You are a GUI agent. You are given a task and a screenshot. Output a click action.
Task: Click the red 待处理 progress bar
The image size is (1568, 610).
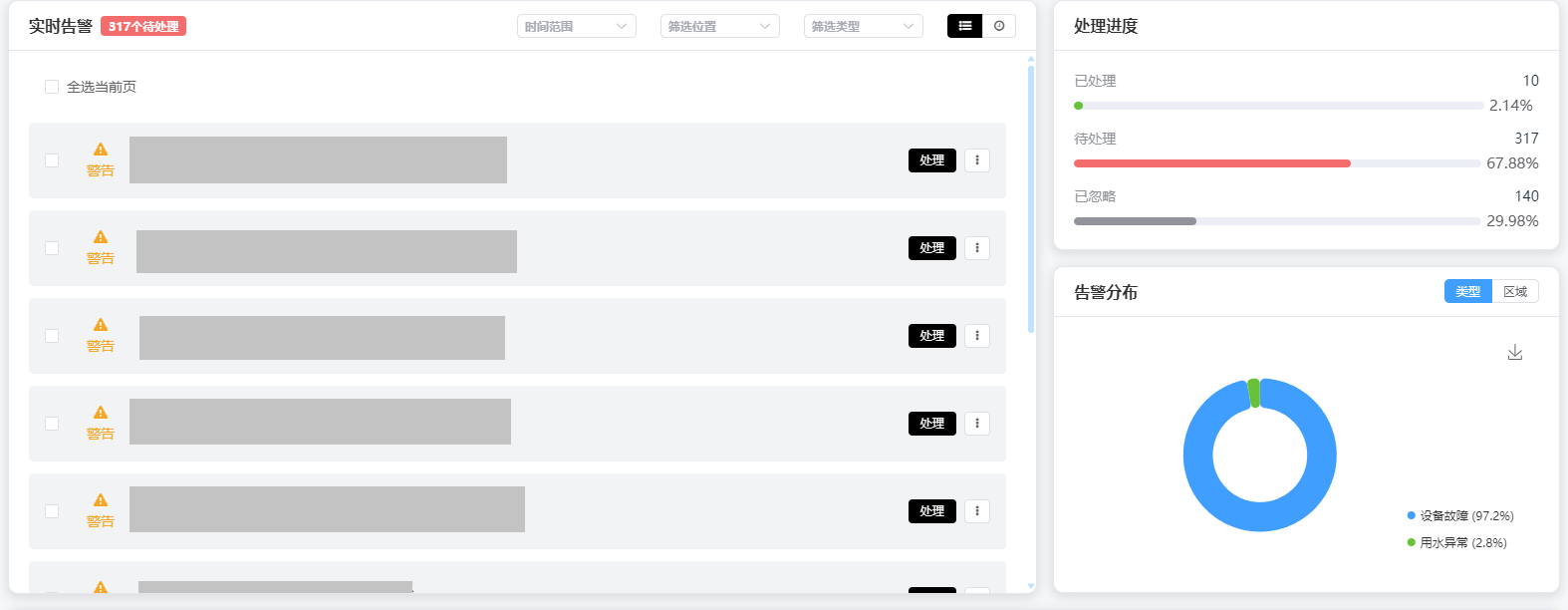point(1211,163)
